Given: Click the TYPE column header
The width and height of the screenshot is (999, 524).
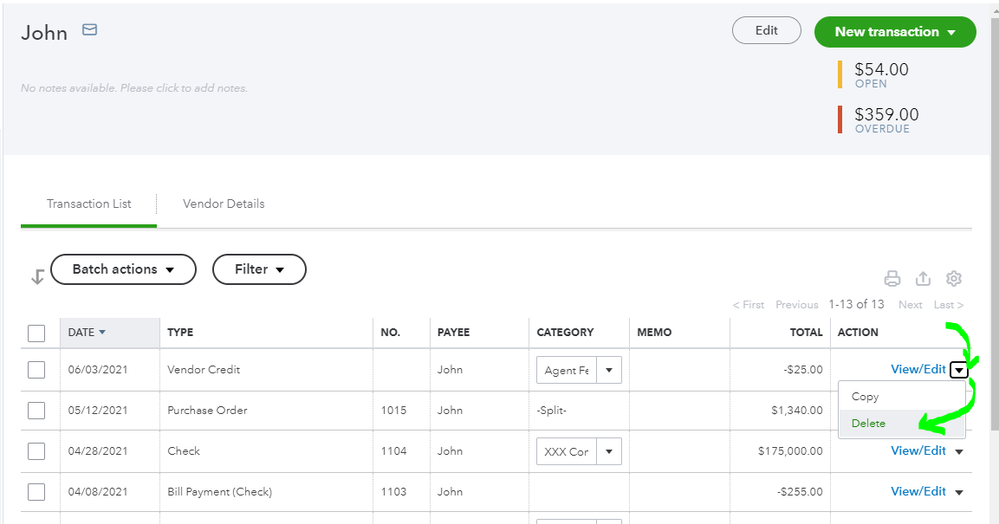Looking at the screenshot, I should click(180, 332).
